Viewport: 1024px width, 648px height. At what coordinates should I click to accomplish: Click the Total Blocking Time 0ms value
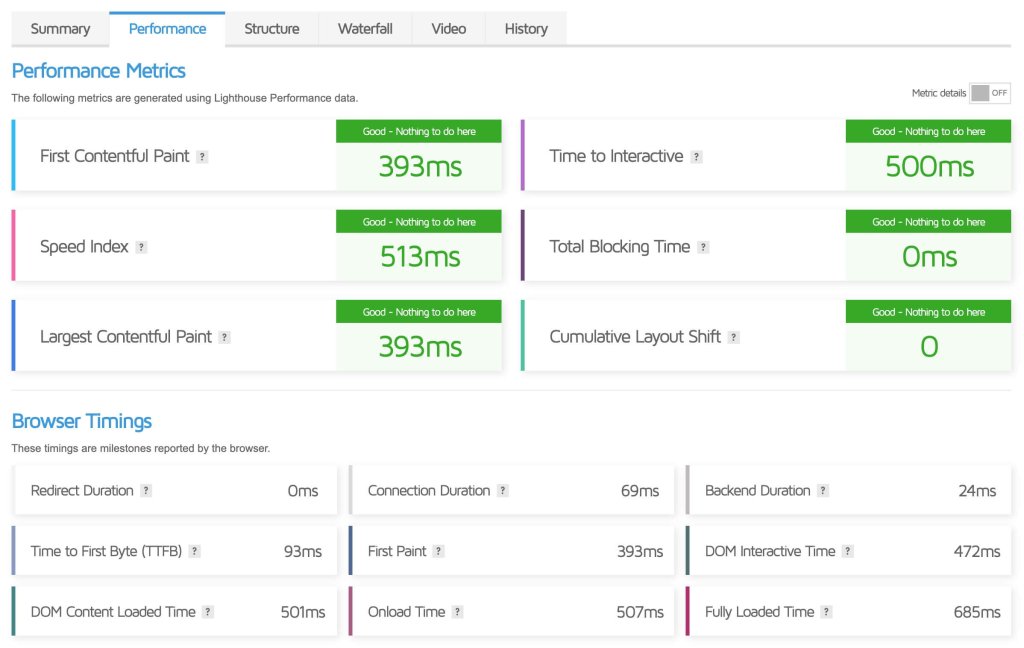coord(929,257)
